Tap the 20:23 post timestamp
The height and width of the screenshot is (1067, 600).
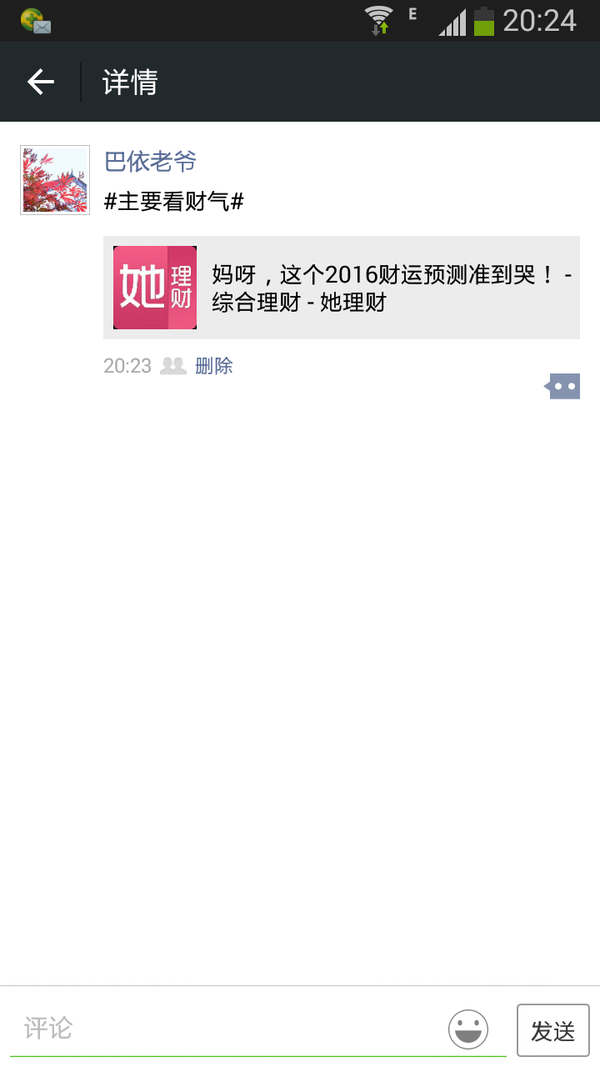pos(127,366)
